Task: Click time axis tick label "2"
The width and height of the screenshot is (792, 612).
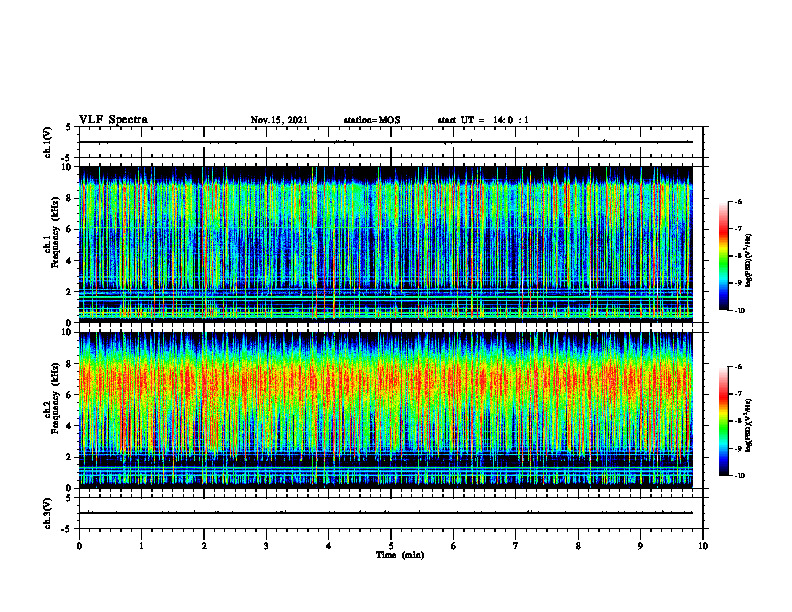Action: tap(204, 546)
